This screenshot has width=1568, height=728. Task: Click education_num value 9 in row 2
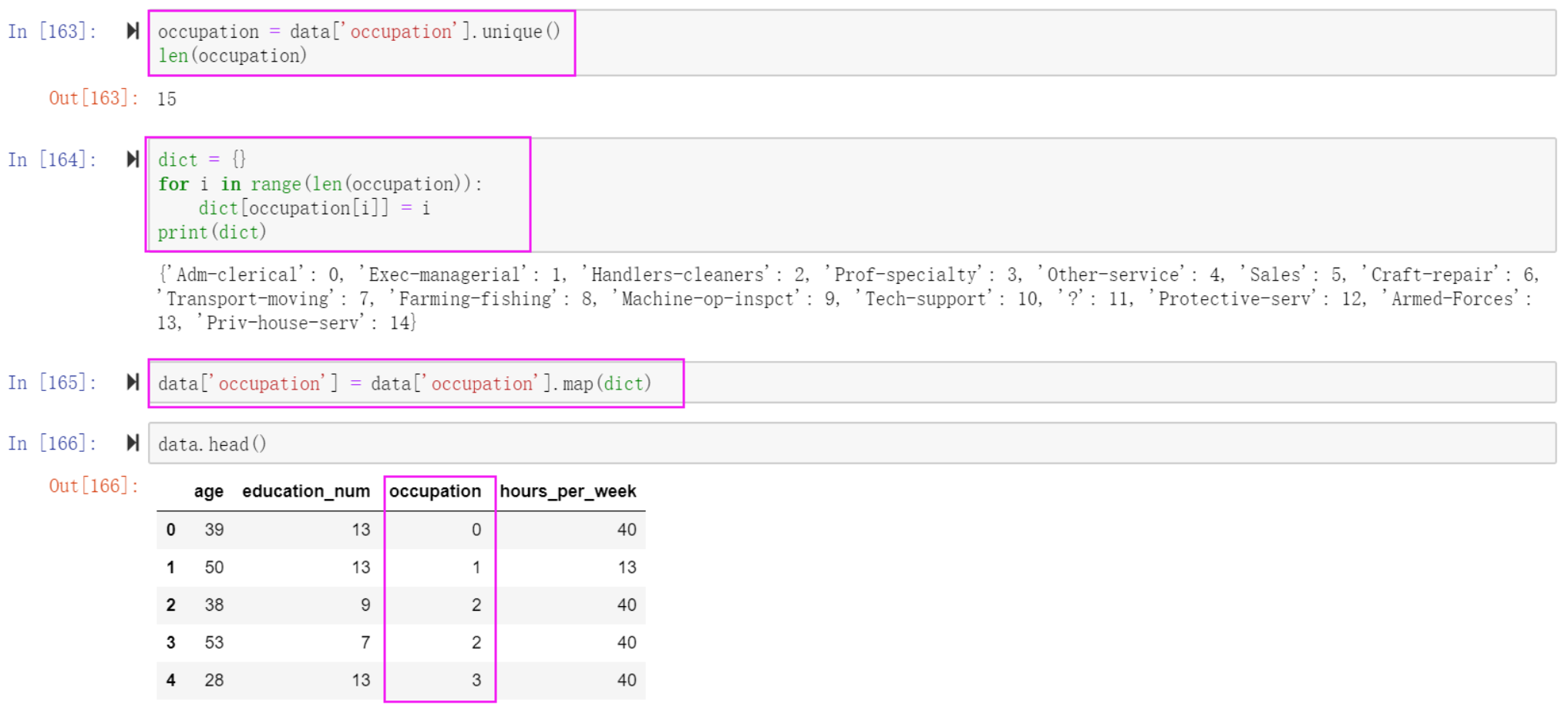click(x=365, y=605)
